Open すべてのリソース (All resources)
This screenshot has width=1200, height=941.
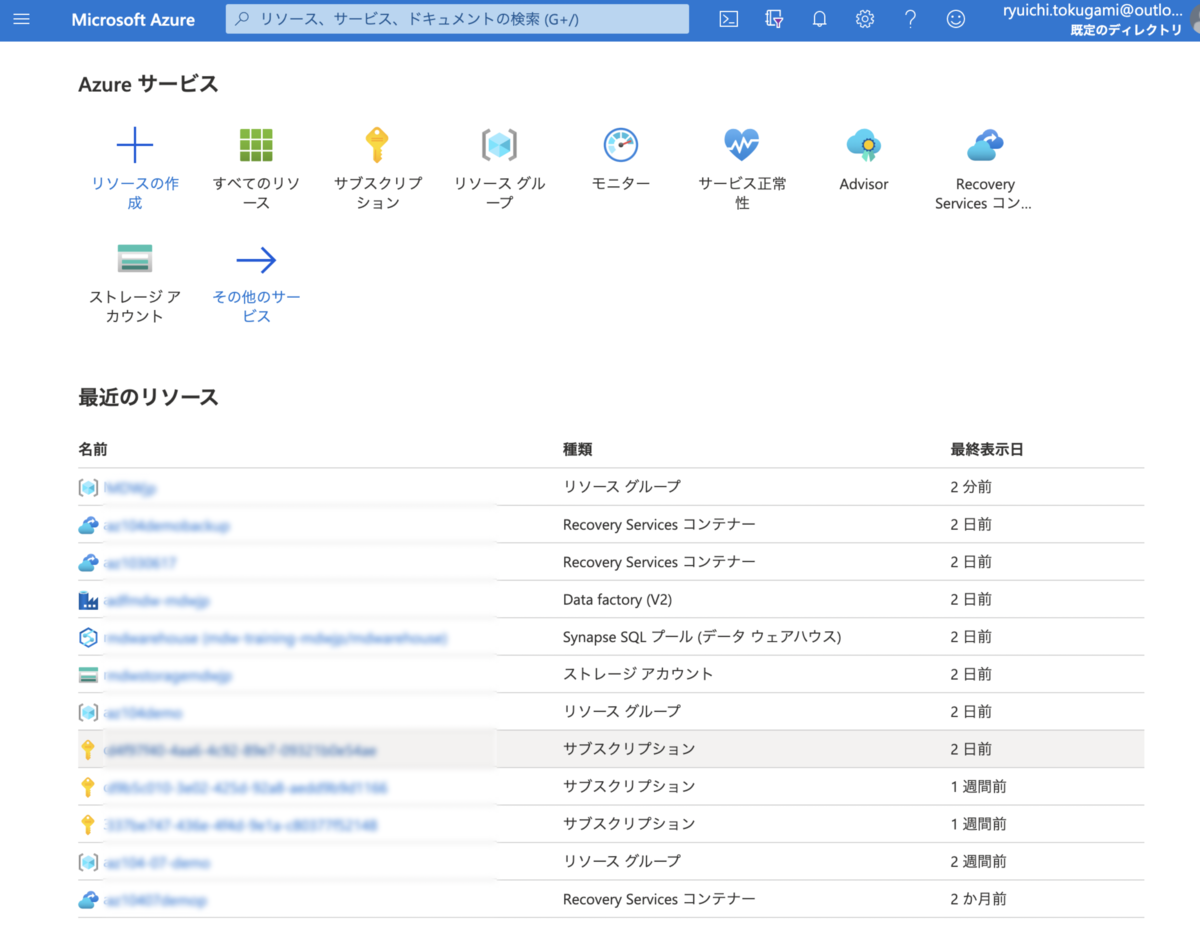coord(256,144)
